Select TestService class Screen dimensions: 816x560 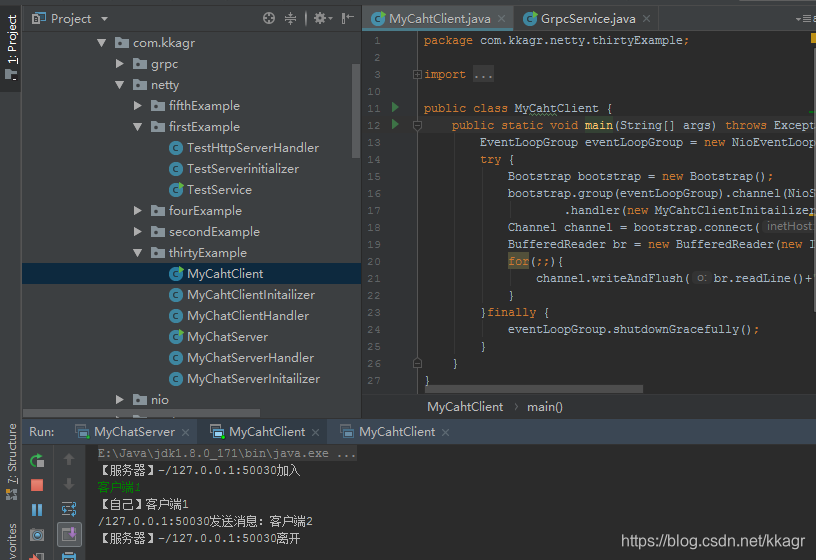[210, 189]
